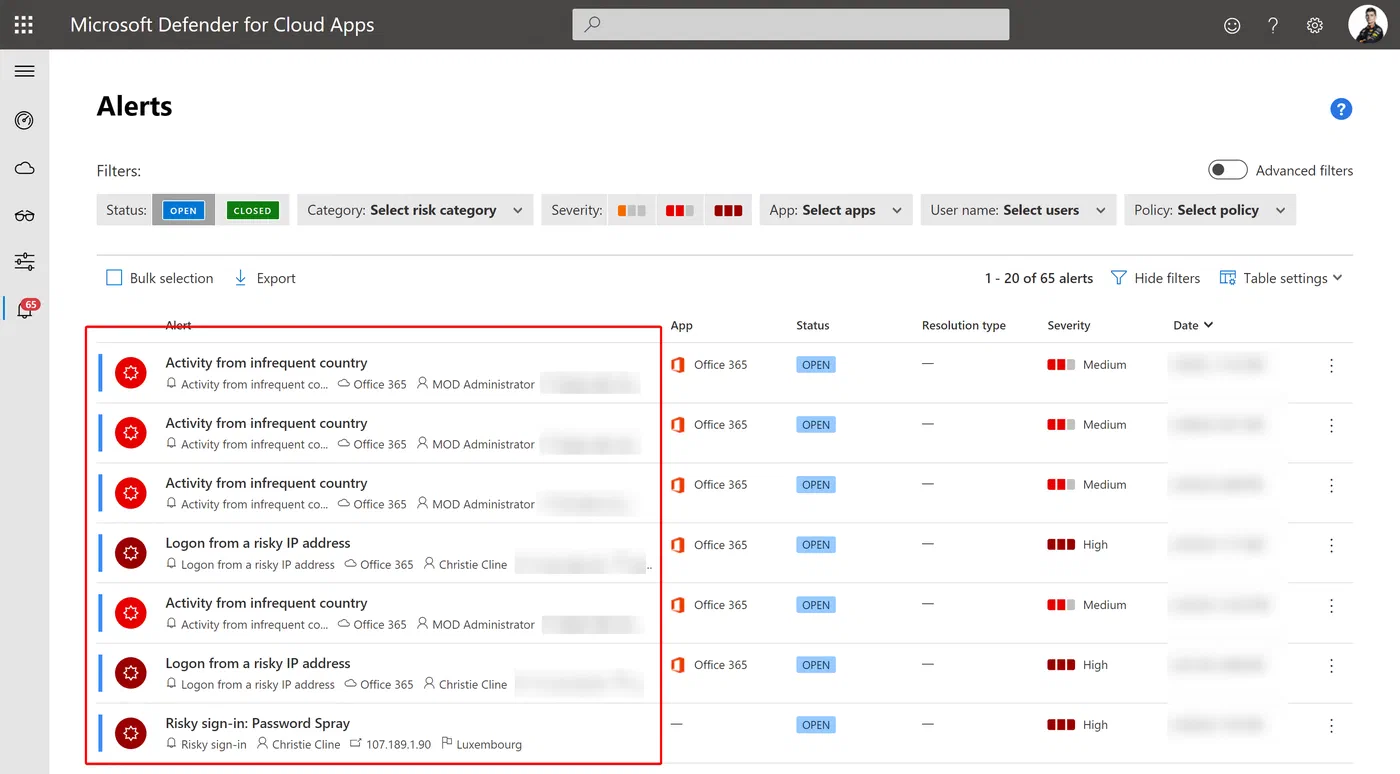Filter by high severity red swatch
This screenshot has height=774, width=1400.
[x=728, y=210]
